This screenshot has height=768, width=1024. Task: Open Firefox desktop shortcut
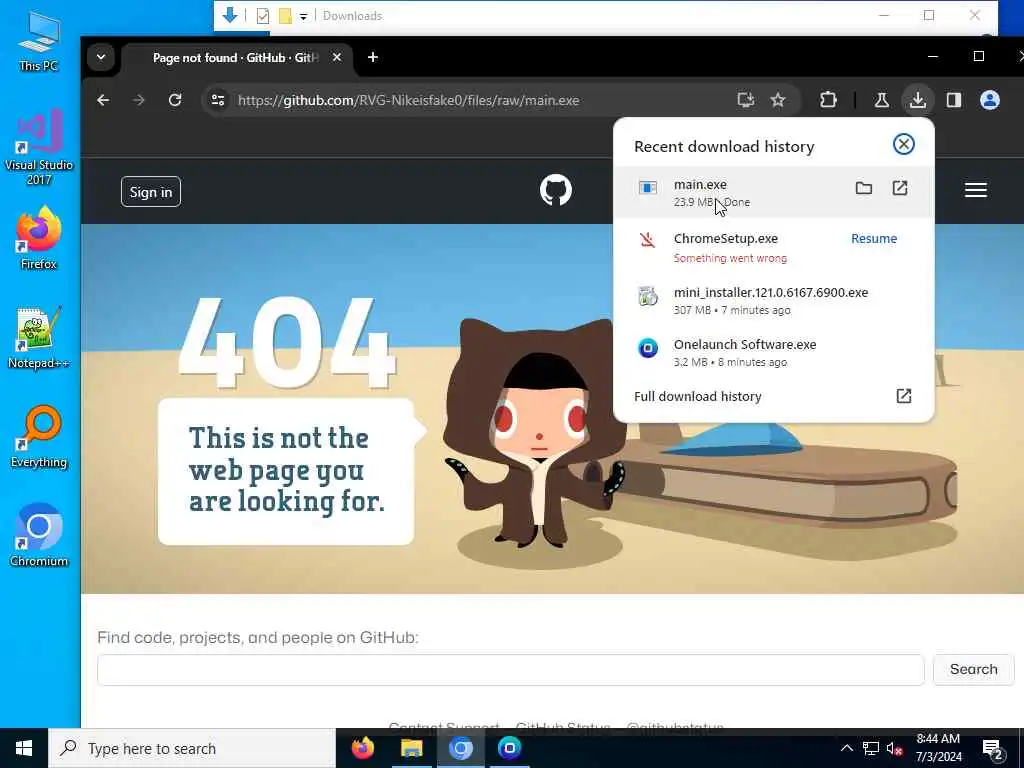tap(39, 238)
